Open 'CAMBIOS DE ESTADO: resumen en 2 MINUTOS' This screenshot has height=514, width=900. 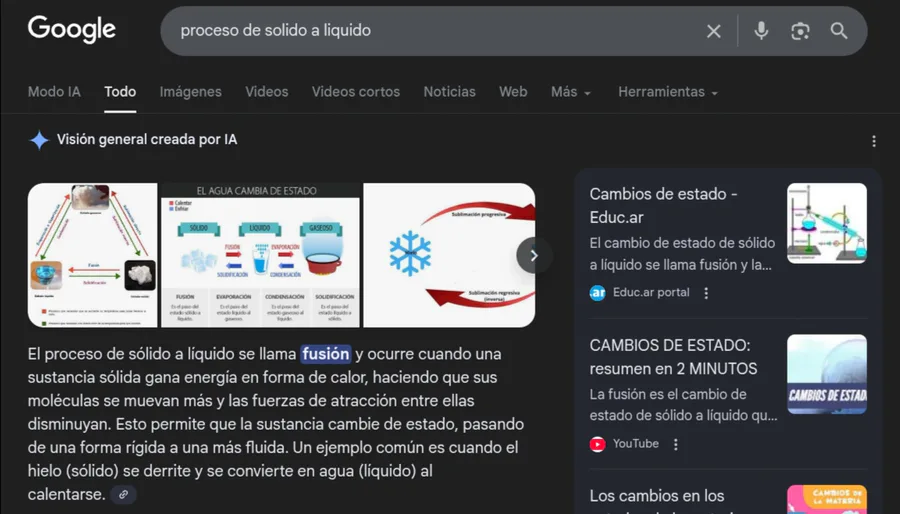click(x=673, y=357)
